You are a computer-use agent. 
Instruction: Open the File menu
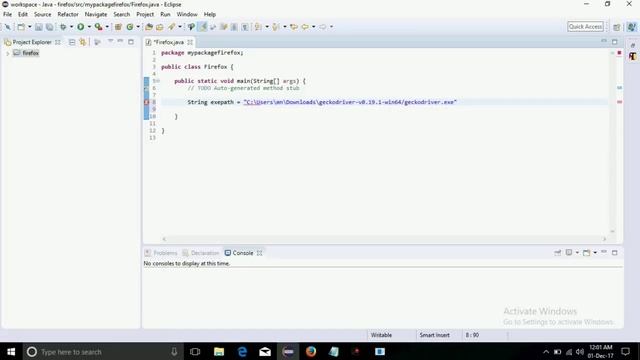(7, 14)
